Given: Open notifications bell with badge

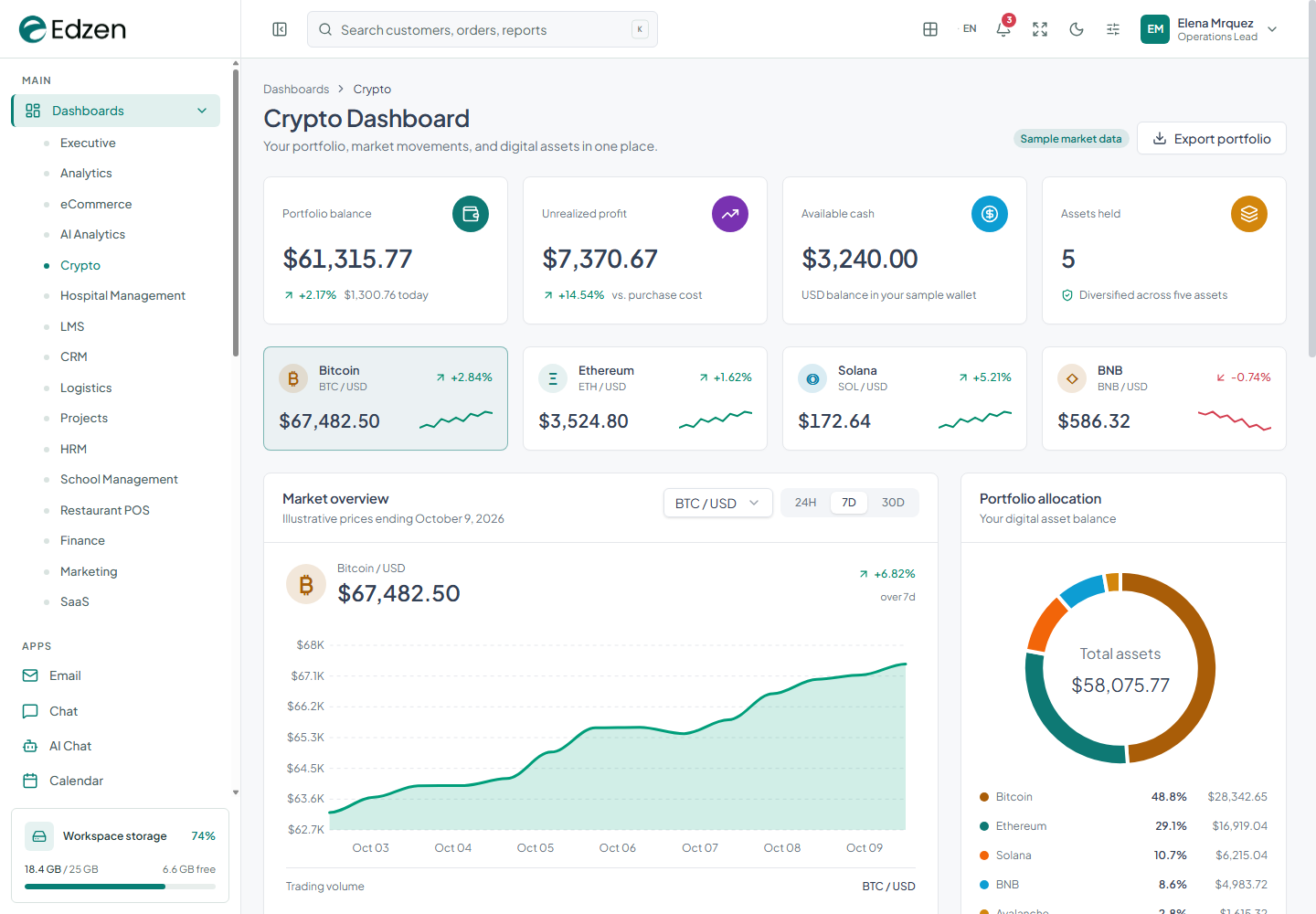Looking at the screenshot, I should 1003,29.
